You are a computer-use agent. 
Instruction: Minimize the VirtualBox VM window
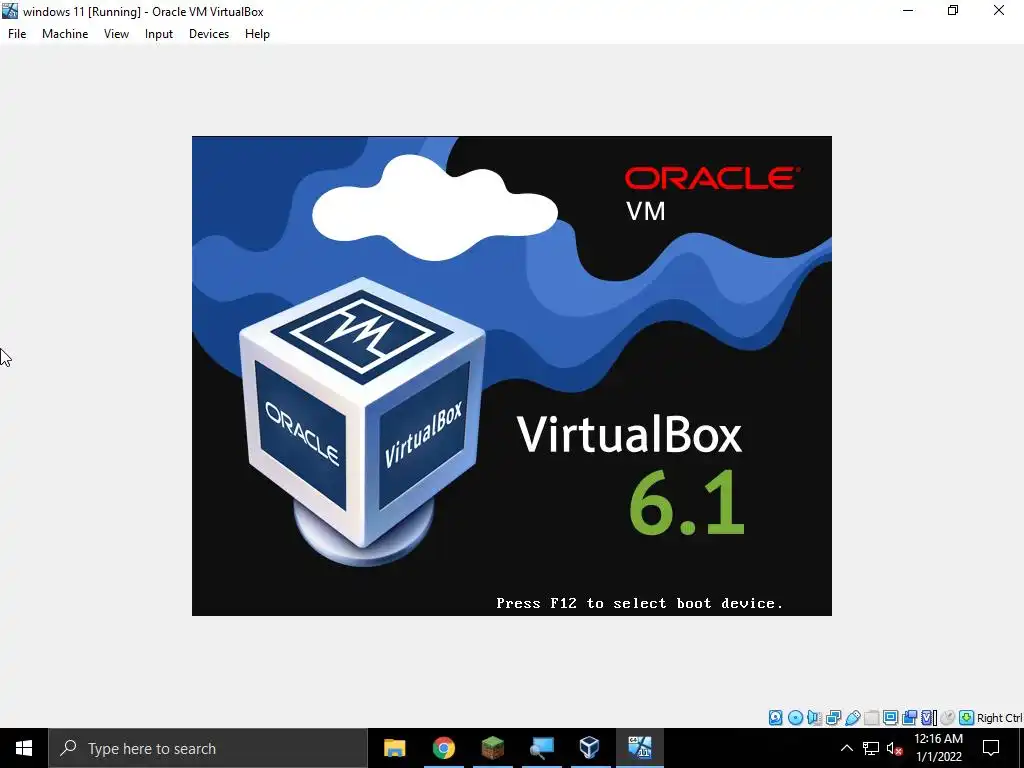pos(908,11)
